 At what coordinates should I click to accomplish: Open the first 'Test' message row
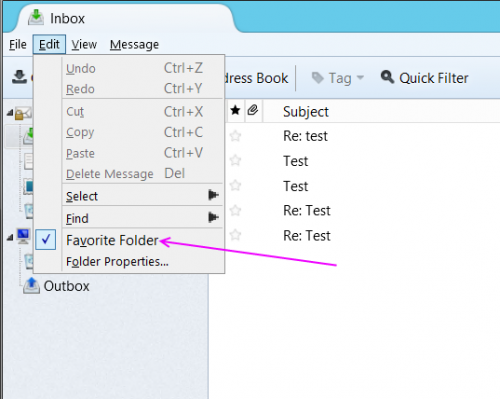point(363,161)
